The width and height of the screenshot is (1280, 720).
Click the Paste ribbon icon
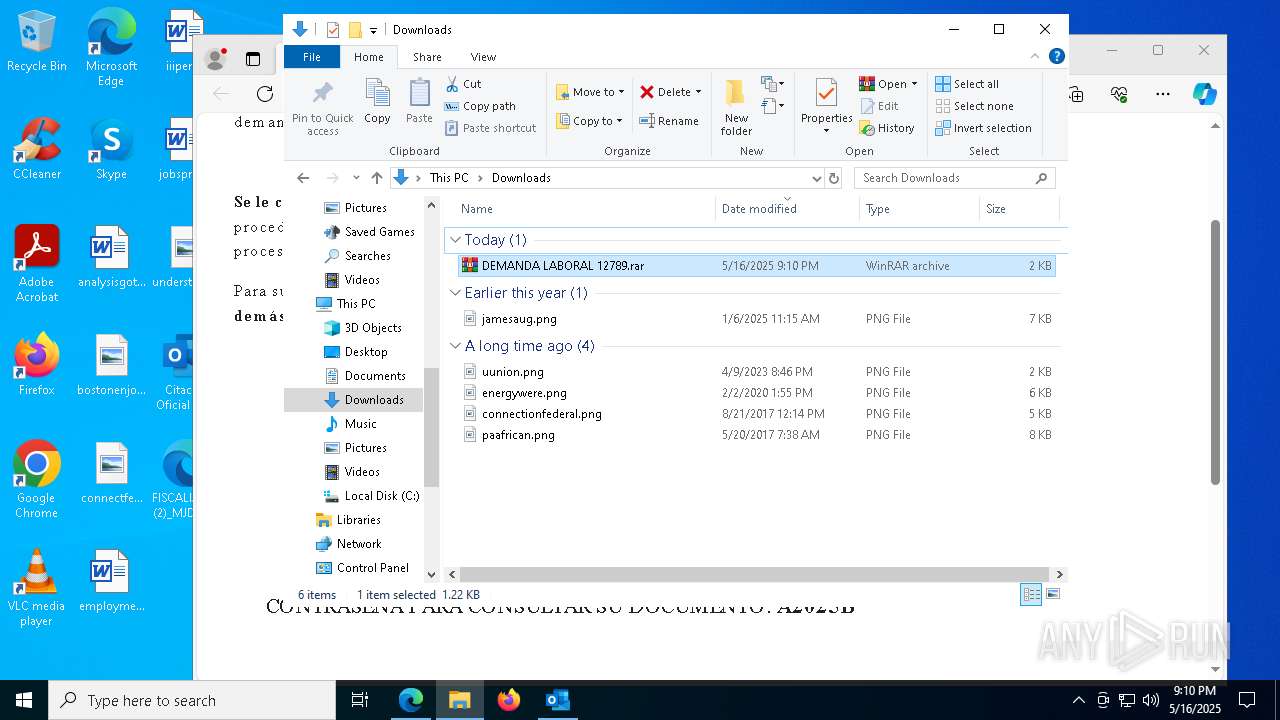coord(419,102)
